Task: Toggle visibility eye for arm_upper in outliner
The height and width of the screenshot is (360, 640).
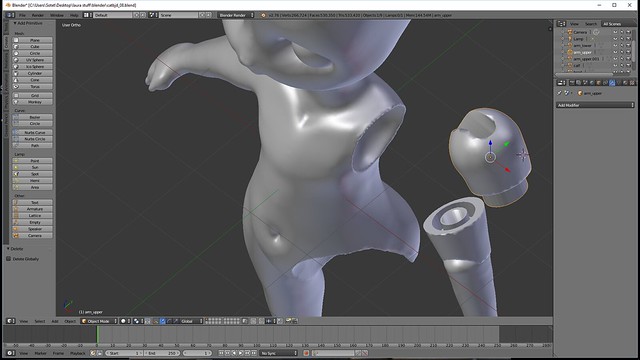Action: tap(615, 52)
